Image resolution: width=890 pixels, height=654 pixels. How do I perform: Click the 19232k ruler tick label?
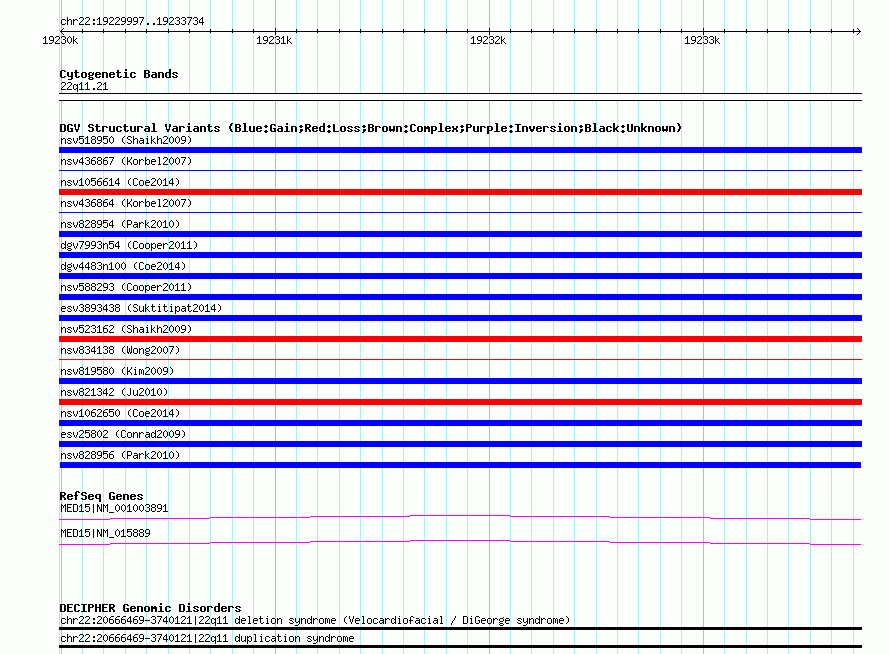click(488, 40)
